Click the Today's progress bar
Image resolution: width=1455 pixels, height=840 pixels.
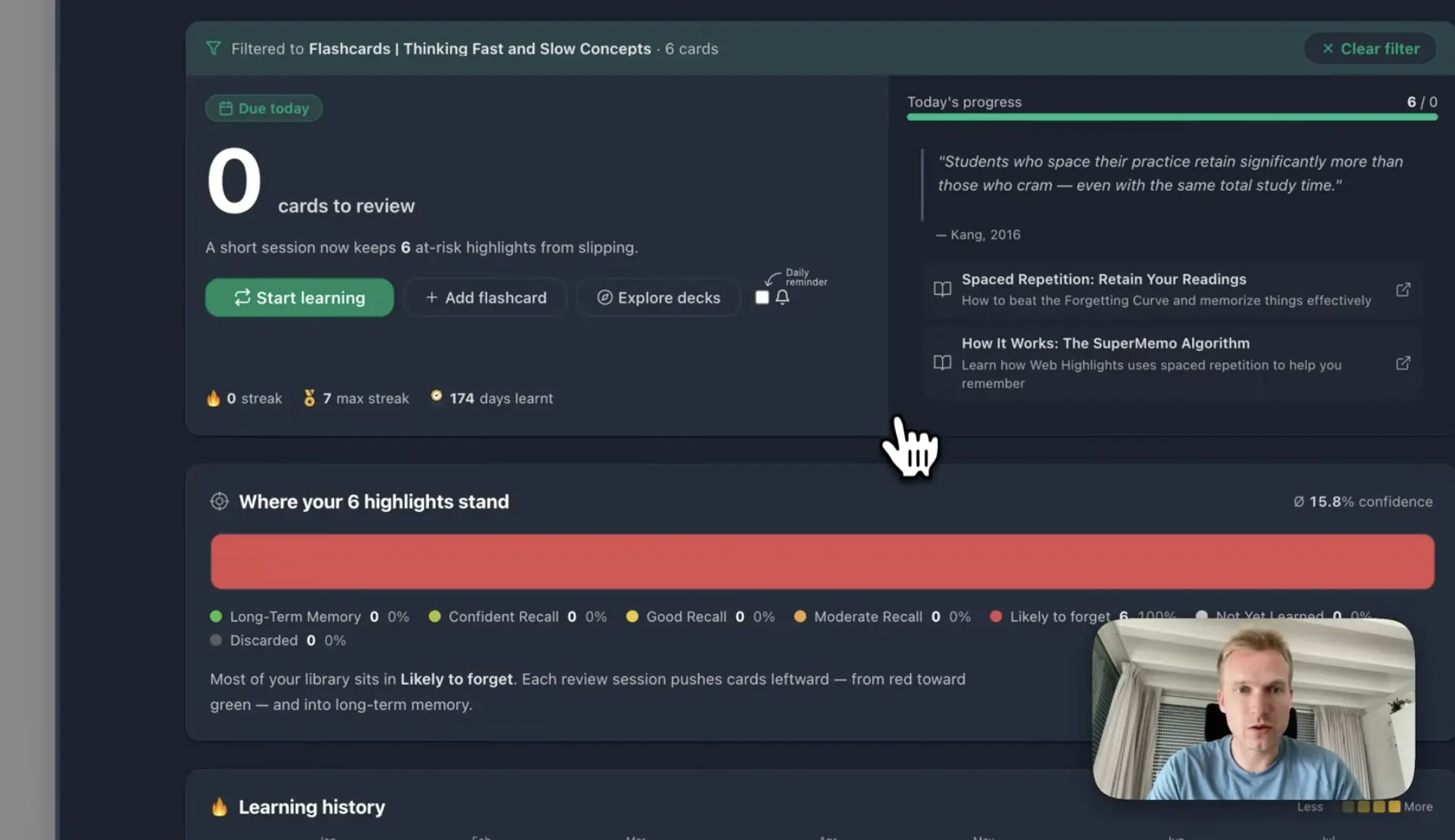1172,117
